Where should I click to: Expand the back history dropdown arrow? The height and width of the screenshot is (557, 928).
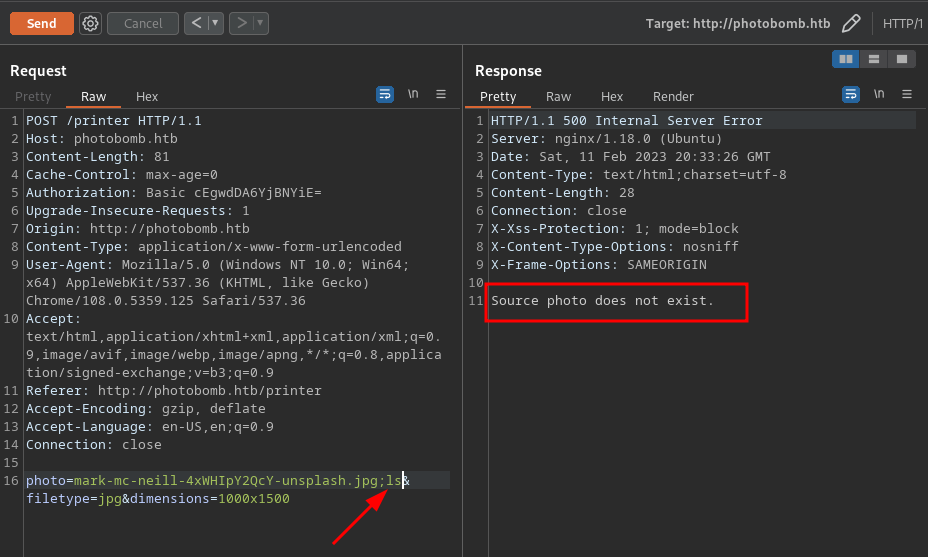point(215,23)
